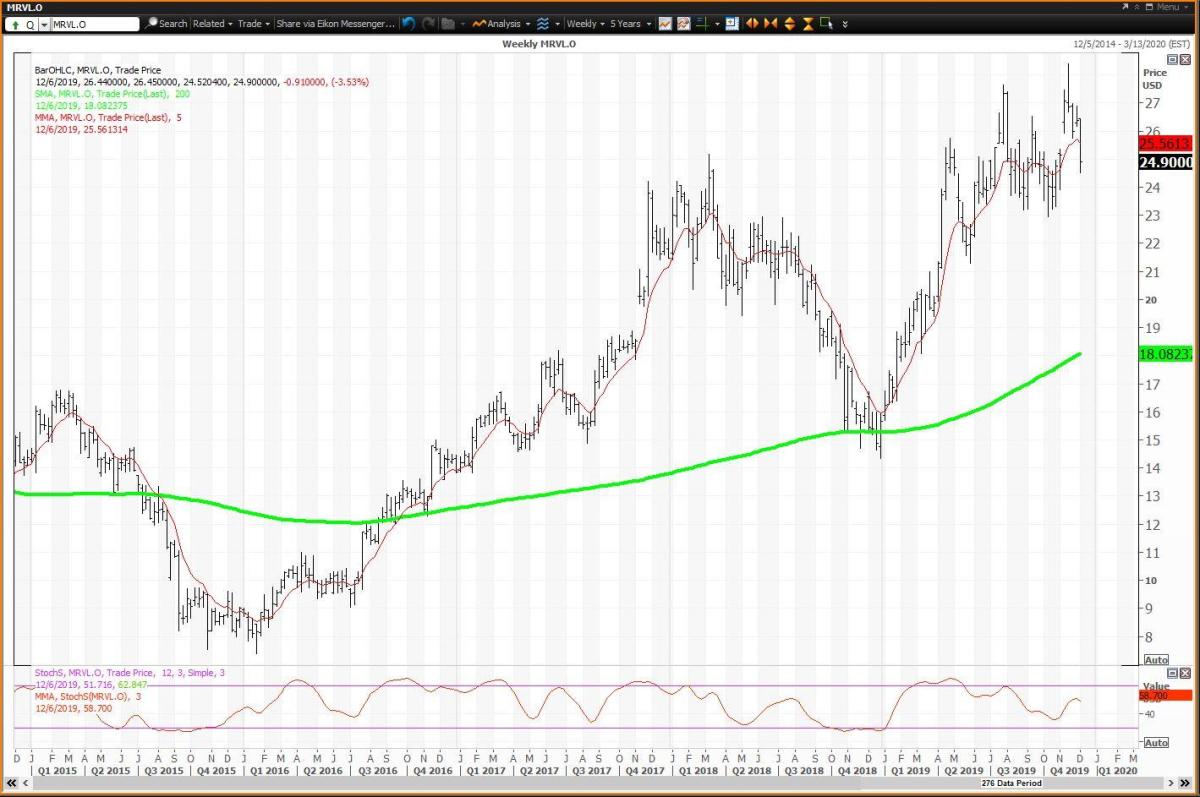
Task: Click the green 18.0823 SMA label
Action: click(x=1164, y=354)
